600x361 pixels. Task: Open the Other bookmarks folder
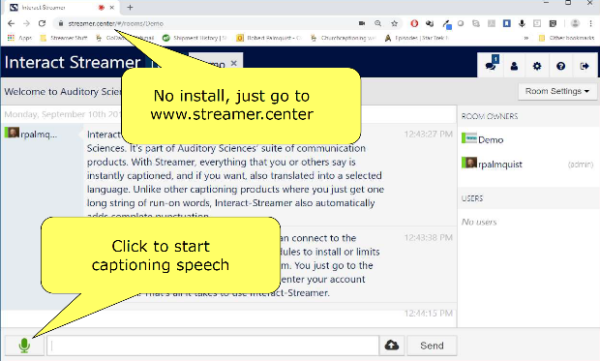566,38
